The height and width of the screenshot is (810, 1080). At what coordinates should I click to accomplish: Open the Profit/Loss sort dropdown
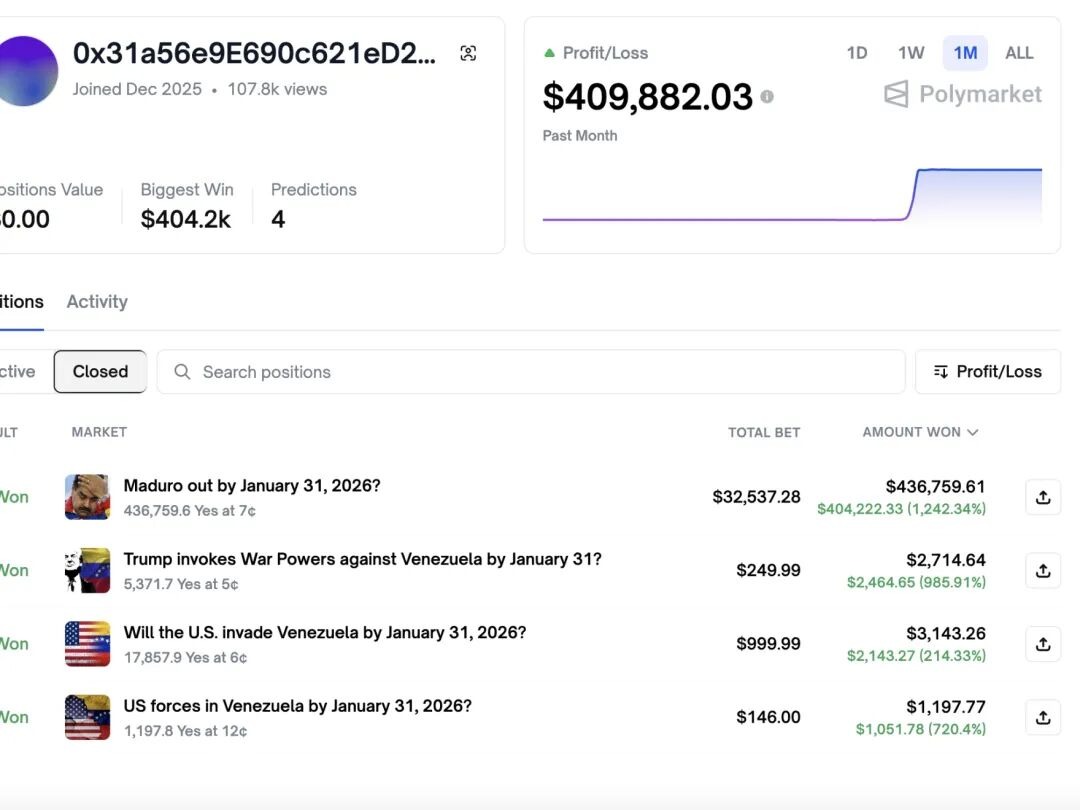tap(987, 372)
